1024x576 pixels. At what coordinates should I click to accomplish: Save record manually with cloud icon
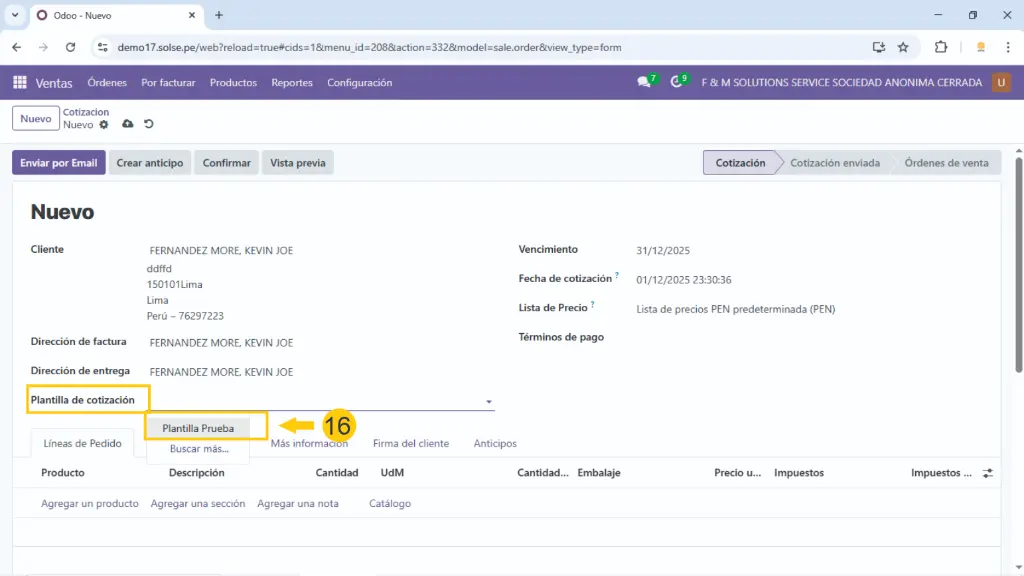pyautogui.click(x=127, y=124)
